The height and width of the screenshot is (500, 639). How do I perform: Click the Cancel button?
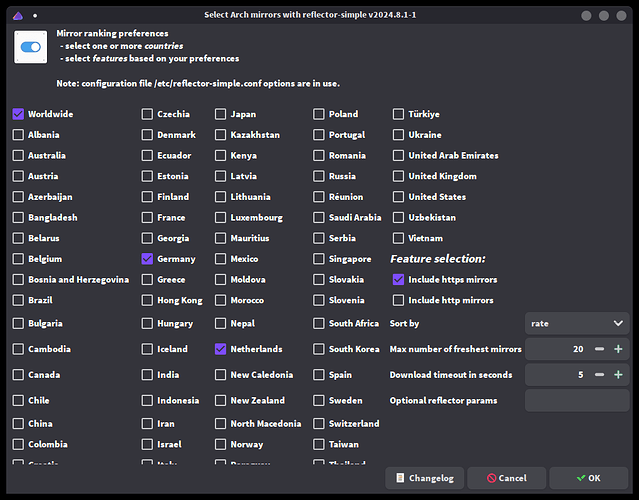[x=507, y=478]
